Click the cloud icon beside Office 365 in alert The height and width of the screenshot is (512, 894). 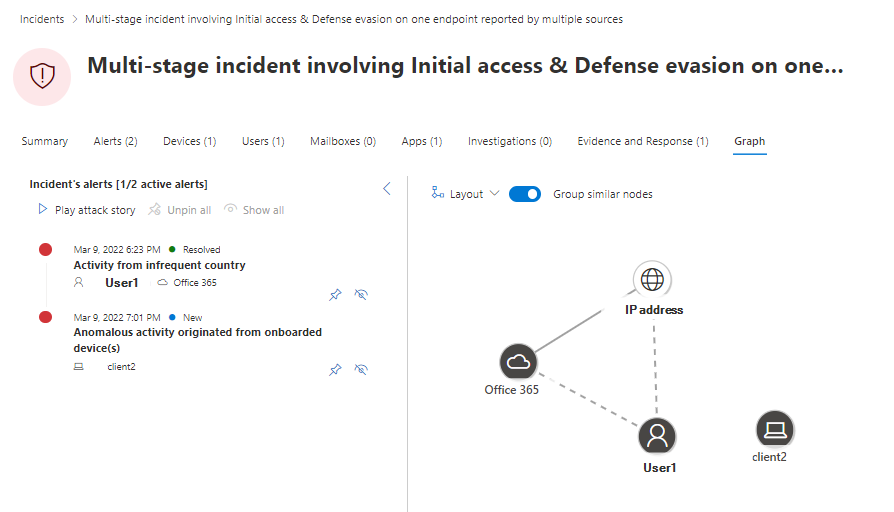pos(162,282)
